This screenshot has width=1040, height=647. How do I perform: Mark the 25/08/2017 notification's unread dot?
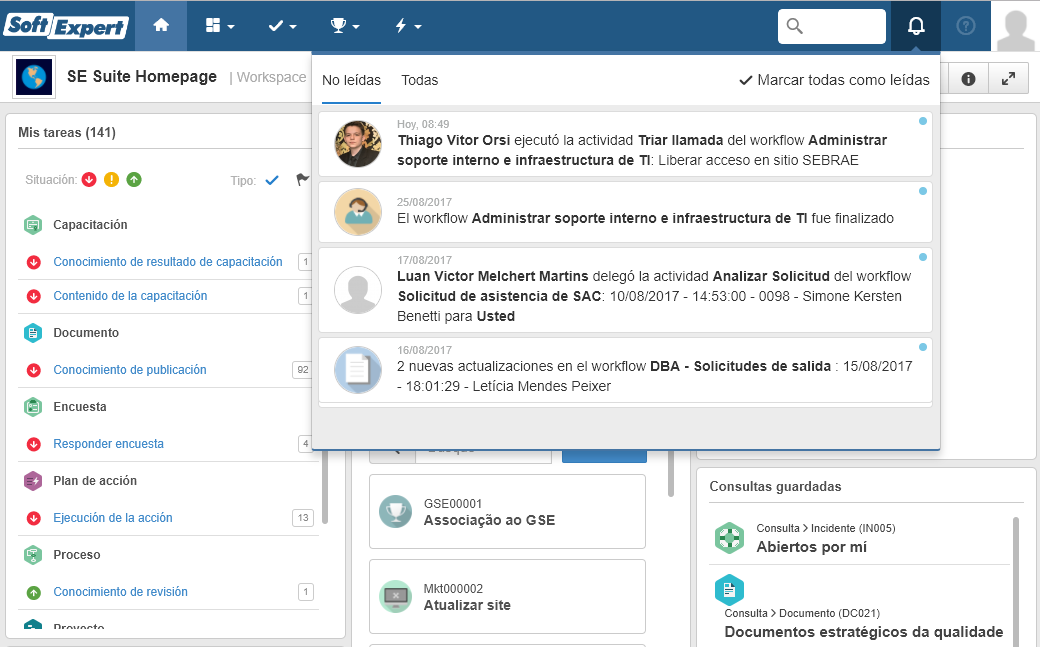[x=923, y=191]
